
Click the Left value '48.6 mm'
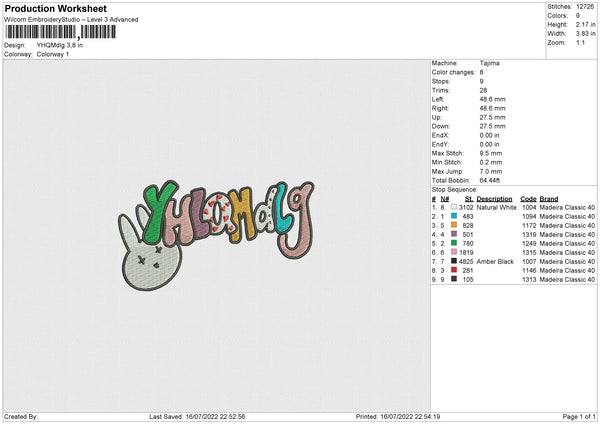(x=492, y=99)
